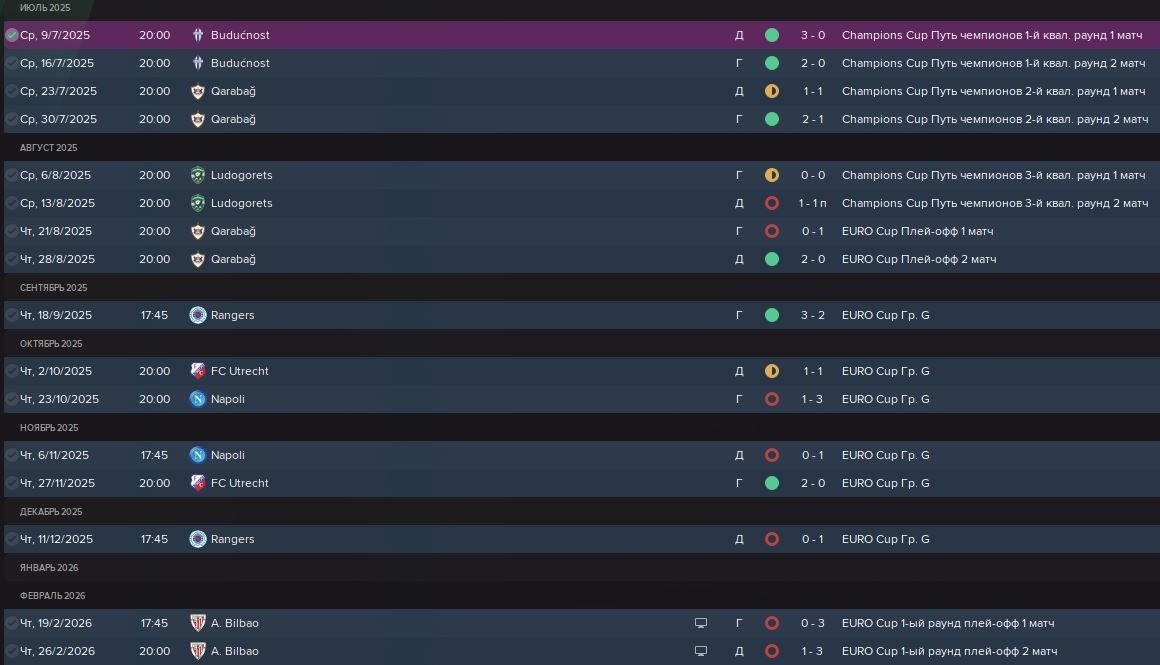Viewport: 1160px width, 665px height.
Task: Select the checkbox for the 11/12/2025 Rangers match
Action: point(11,539)
